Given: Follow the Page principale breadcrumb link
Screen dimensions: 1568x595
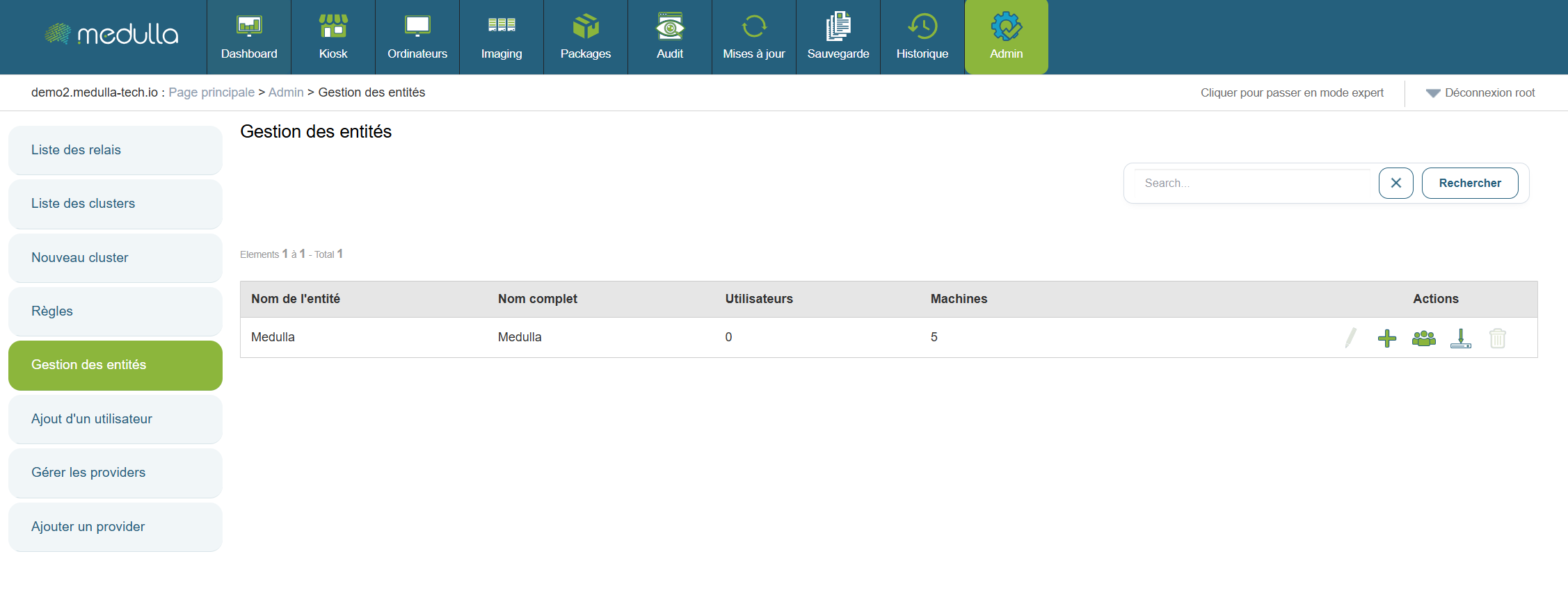Looking at the screenshot, I should 211,92.
